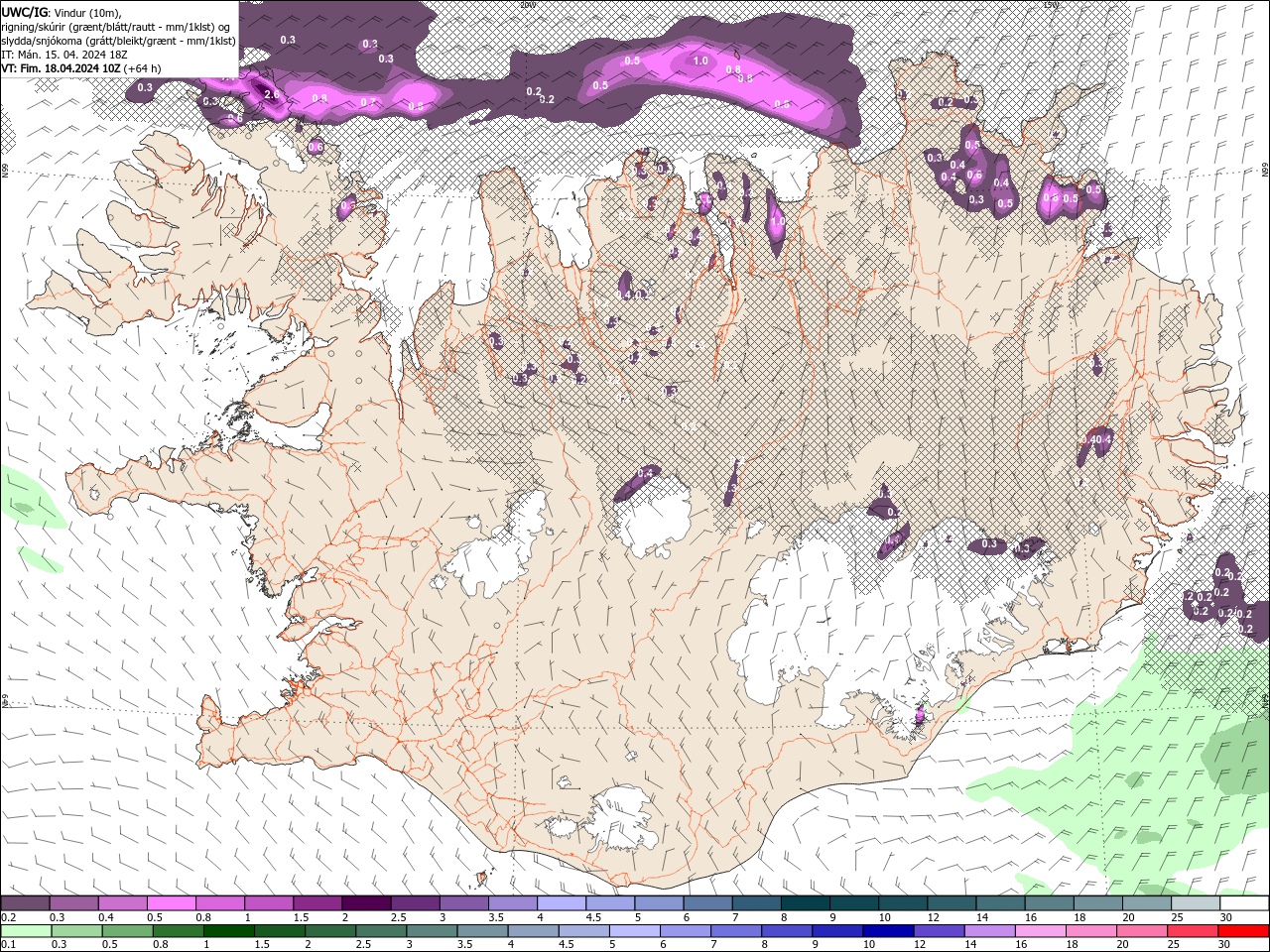Click the '15W' longitude label on the map's top edge
1270x952 pixels.
coord(1051,5)
